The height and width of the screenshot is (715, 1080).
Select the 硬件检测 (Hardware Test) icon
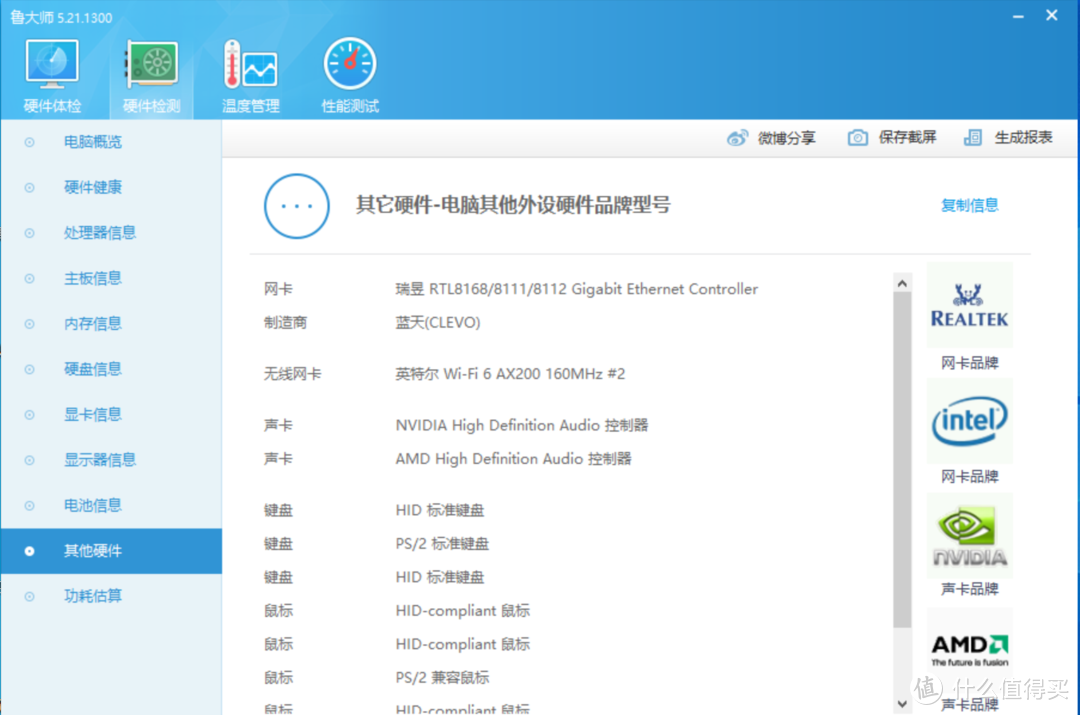coord(151,62)
